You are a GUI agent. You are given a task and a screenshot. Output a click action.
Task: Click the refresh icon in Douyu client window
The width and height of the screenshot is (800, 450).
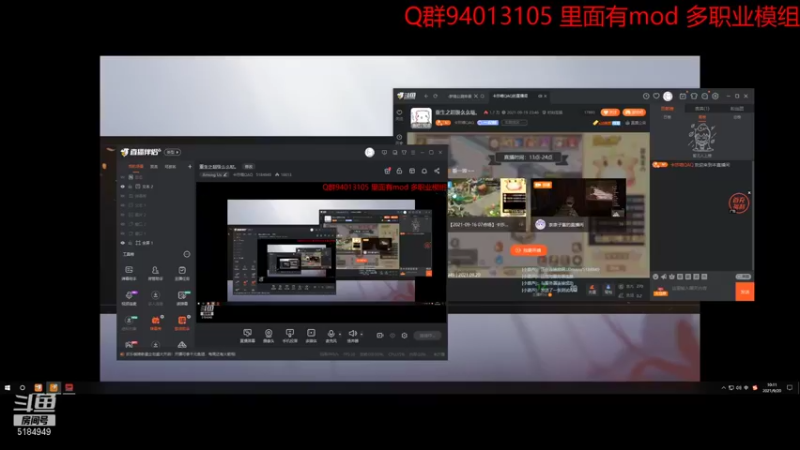click(x=435, y=96)
